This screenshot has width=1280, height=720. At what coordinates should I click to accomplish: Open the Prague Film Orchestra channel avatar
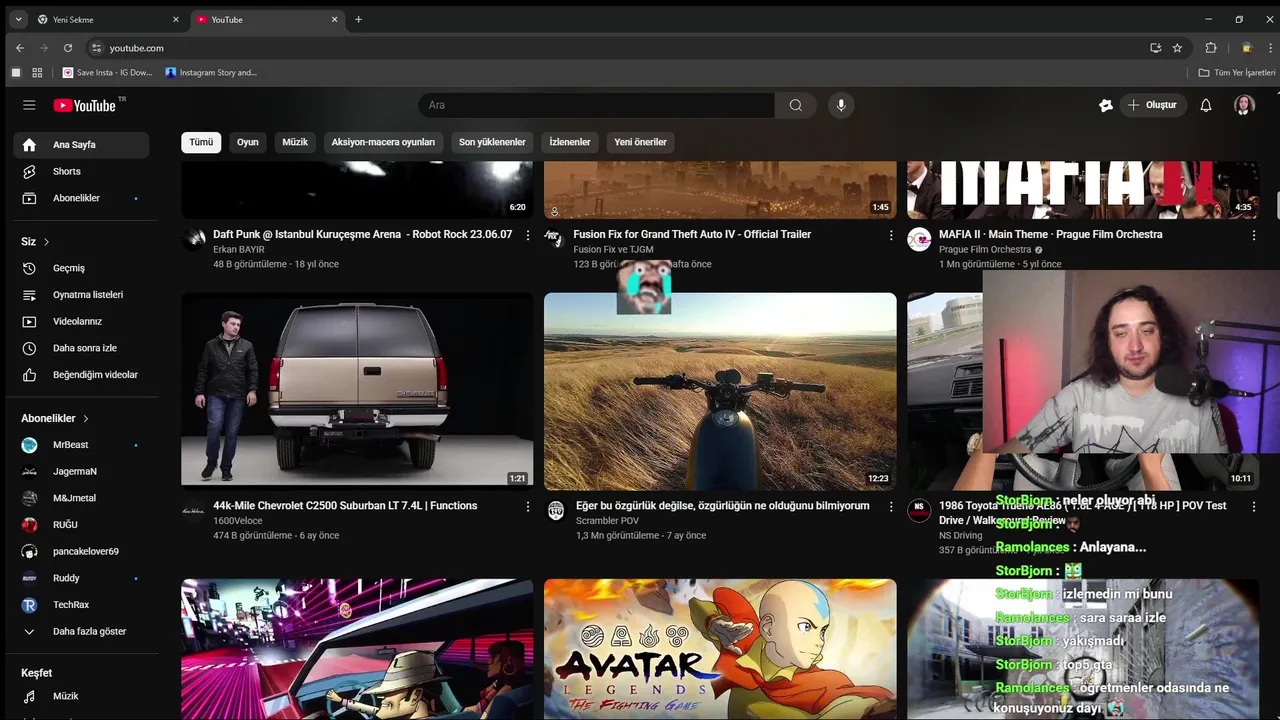pos(919,239)
